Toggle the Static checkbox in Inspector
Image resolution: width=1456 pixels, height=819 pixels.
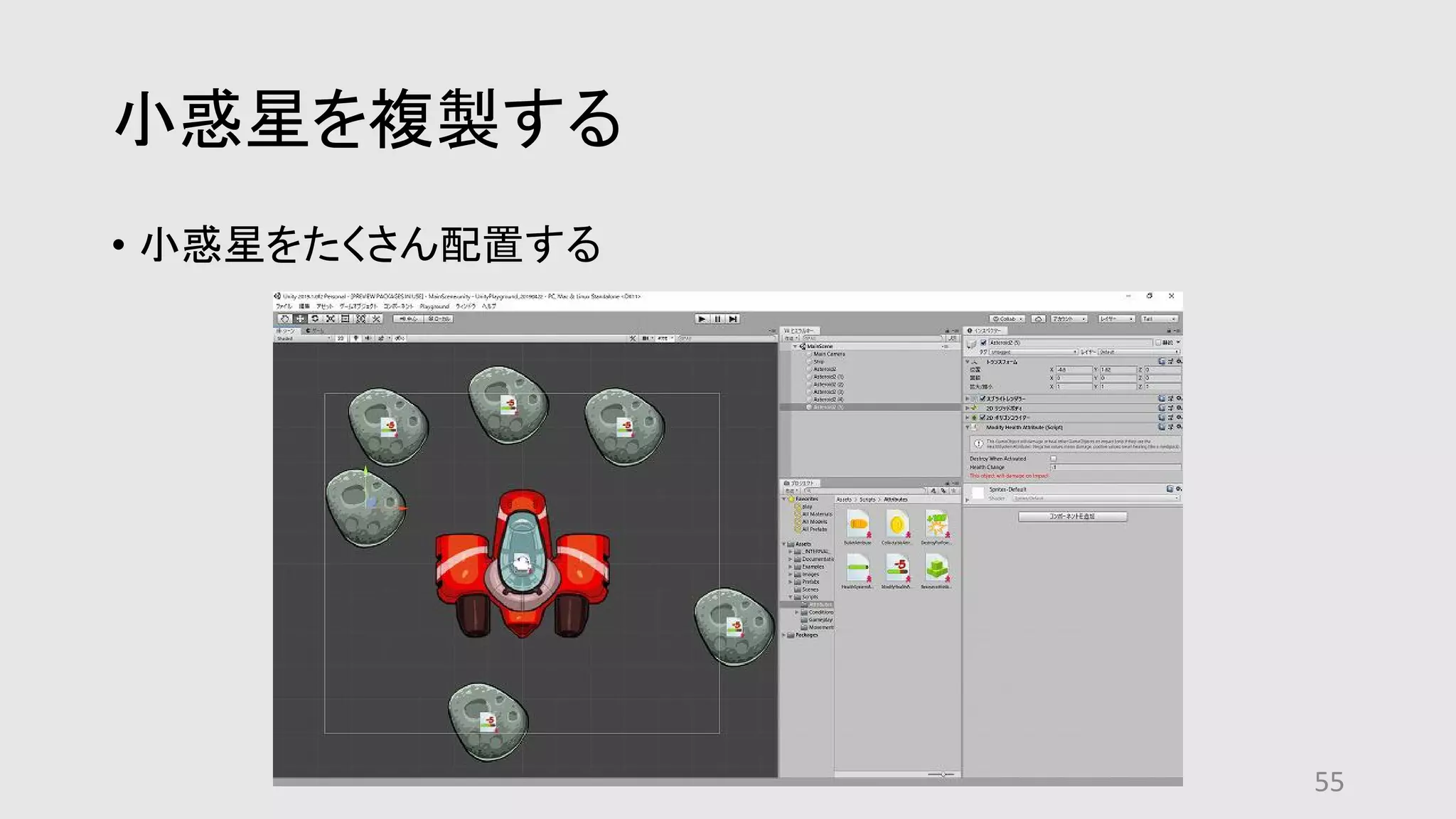click(x=1158, y=343)
